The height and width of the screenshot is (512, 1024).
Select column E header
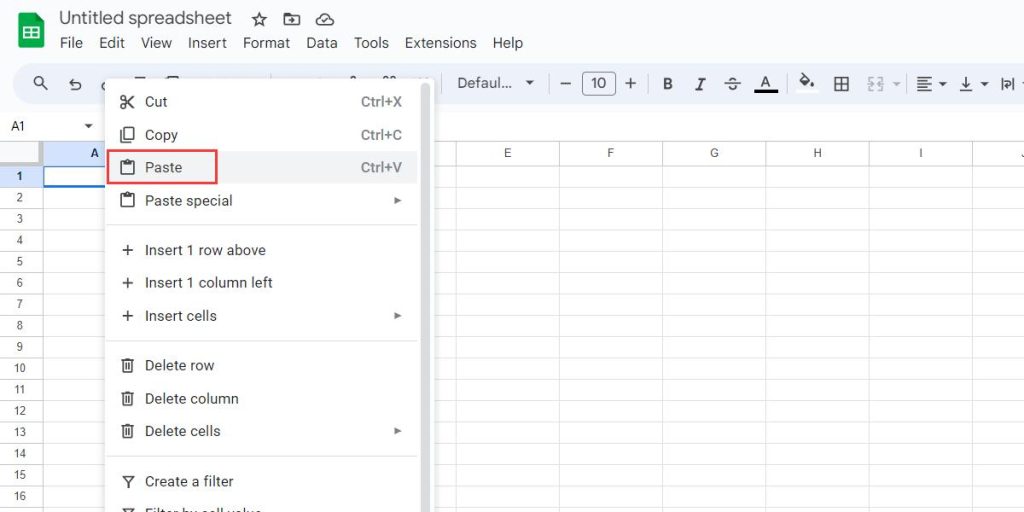507,153
